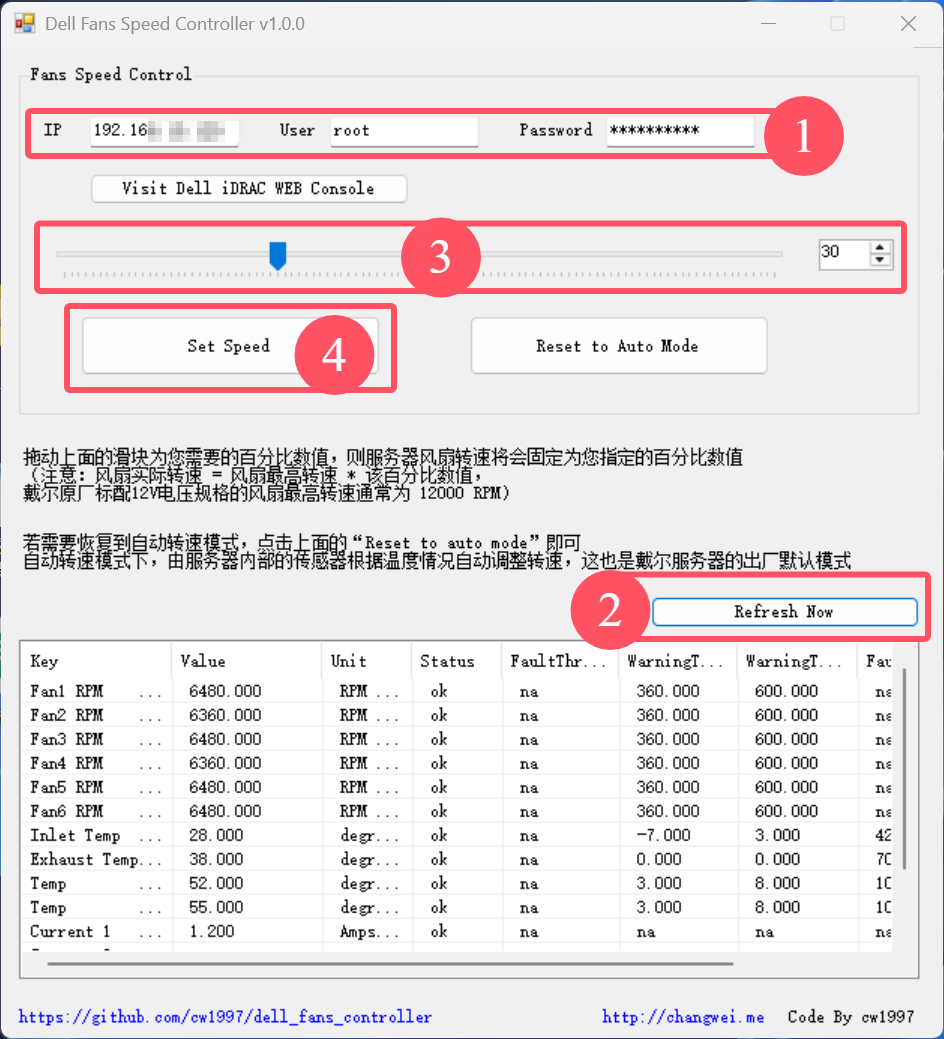Screen dimensions: 944x1039
Task: Select the Fan2 RPM row
Action: coord(456,715)
